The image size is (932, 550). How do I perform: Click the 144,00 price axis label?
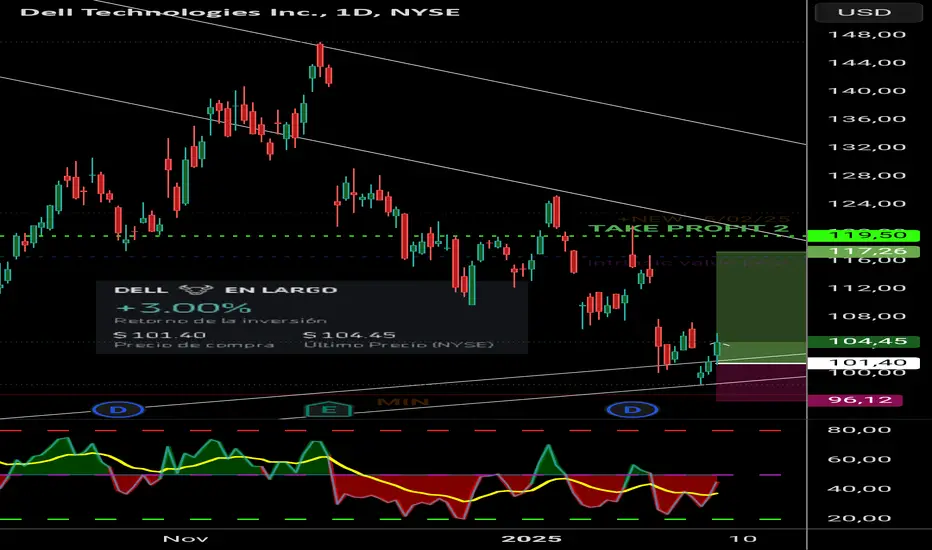click(x=867, y=63)
